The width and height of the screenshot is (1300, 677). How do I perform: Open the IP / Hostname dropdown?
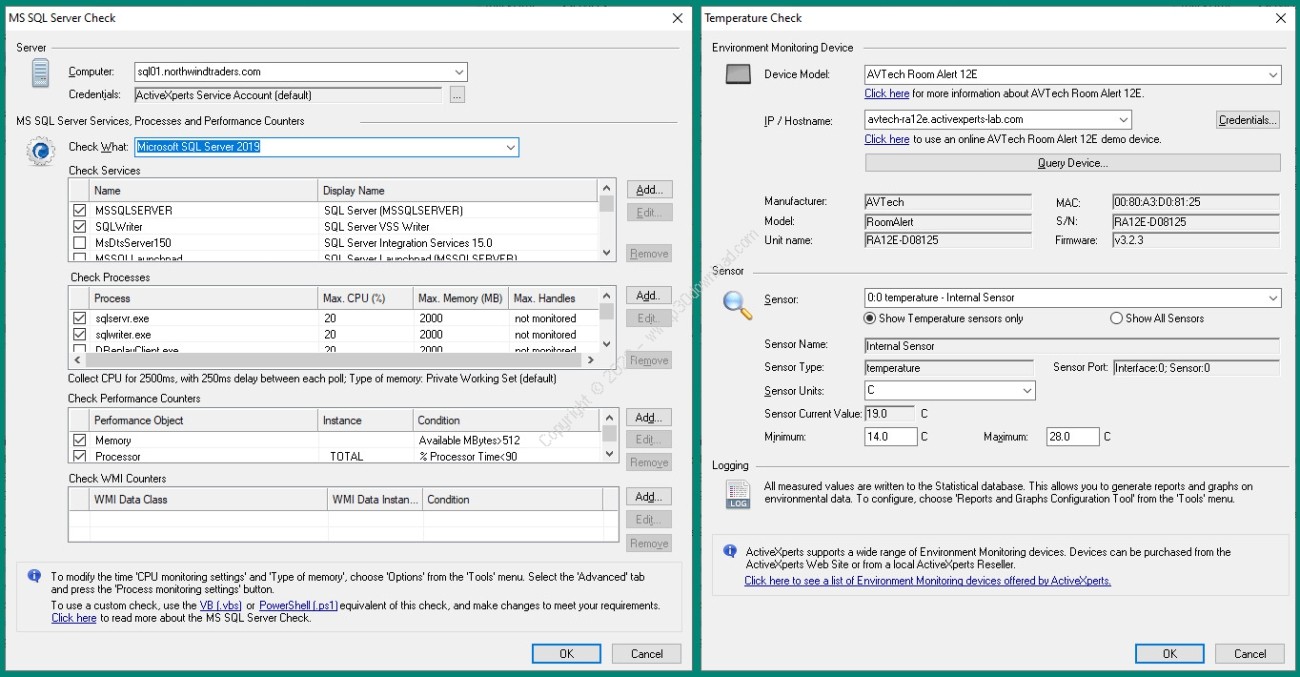(1123, 120)
